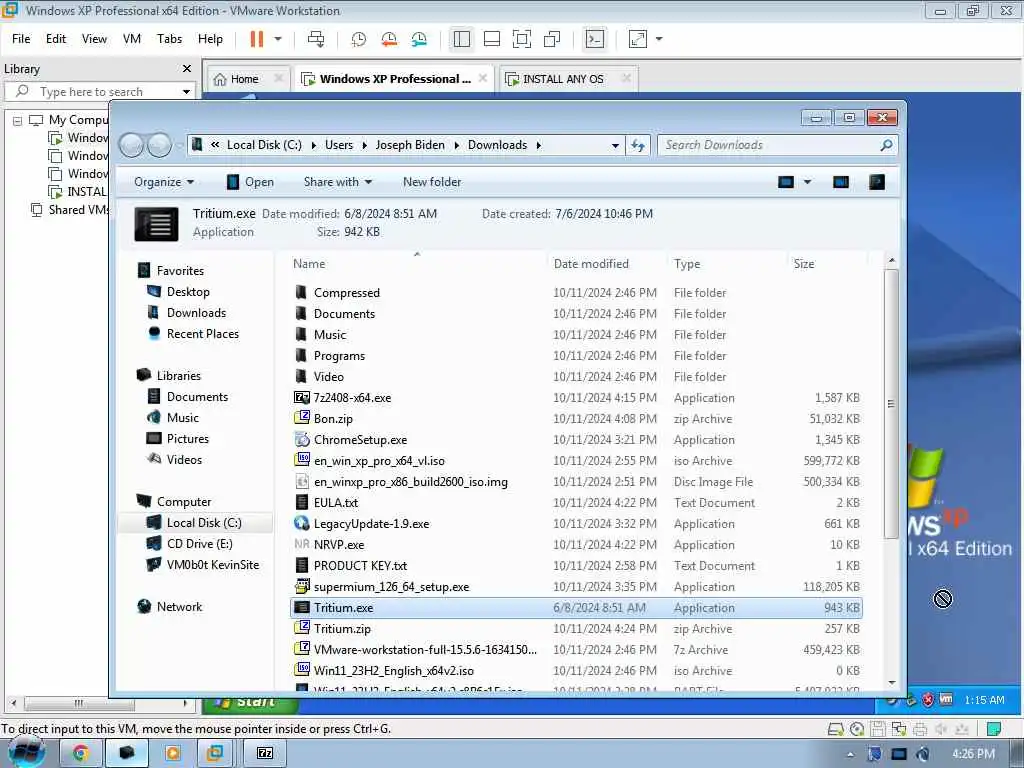Toggle the thumbnail bar view icon
Viewport: 1024px width, 768px height.
(x=492, y=39)
